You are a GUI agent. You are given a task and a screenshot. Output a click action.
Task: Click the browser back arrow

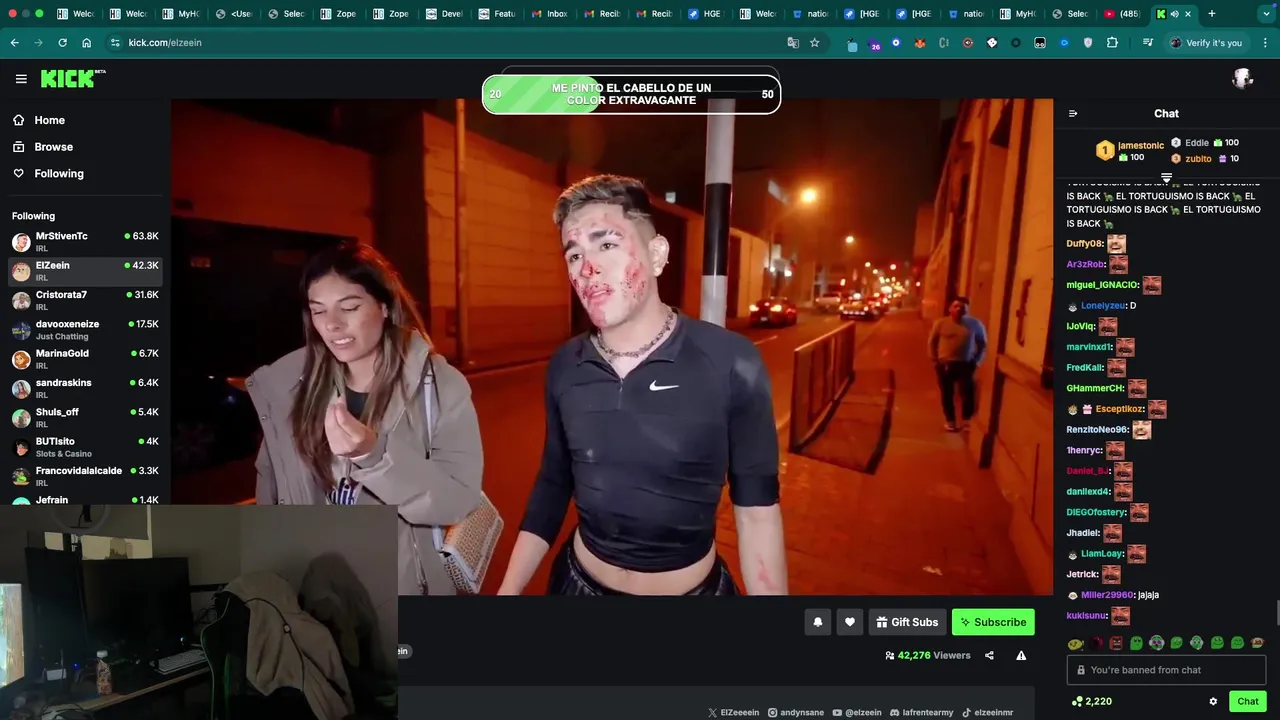(14, 43)
